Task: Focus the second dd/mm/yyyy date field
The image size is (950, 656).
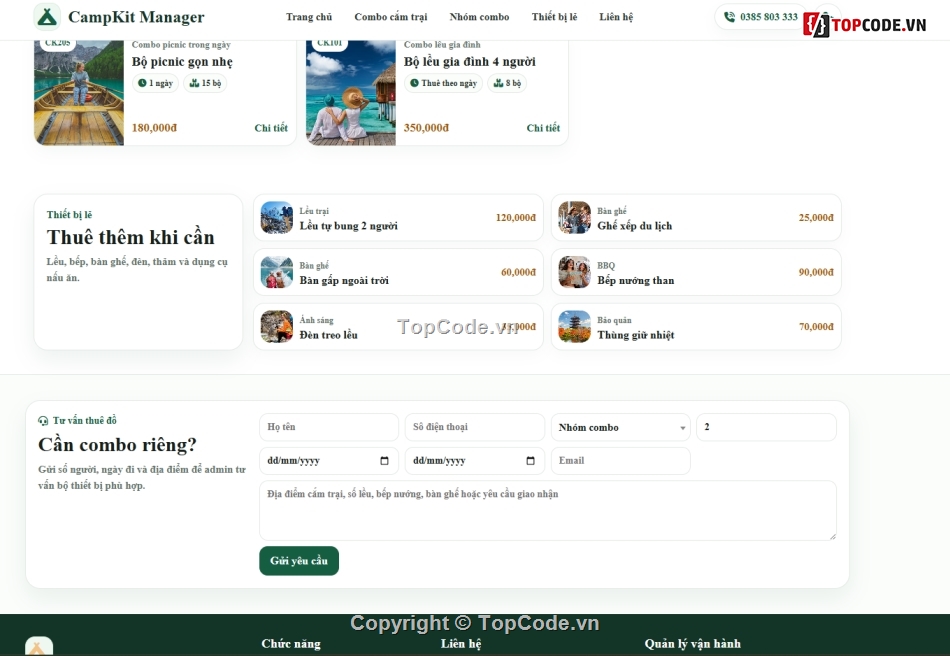Action: (x=474, y=461)
